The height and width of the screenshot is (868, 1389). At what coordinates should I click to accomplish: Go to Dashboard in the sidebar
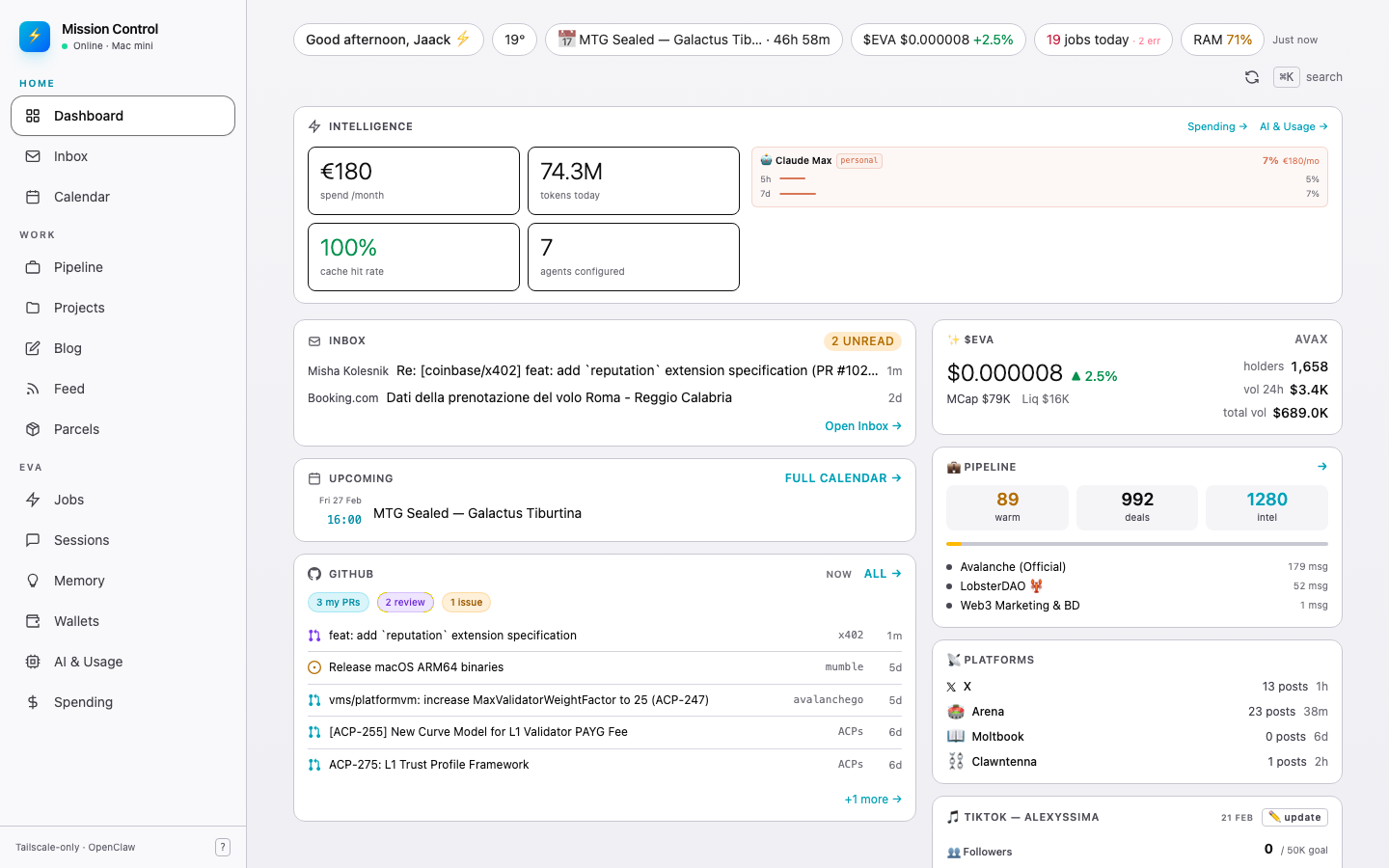click(x=123, y=116)
